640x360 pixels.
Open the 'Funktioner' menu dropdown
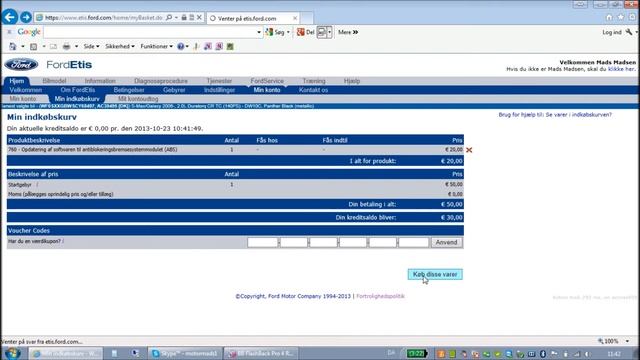pyautogui.click(x=156, y=47)
